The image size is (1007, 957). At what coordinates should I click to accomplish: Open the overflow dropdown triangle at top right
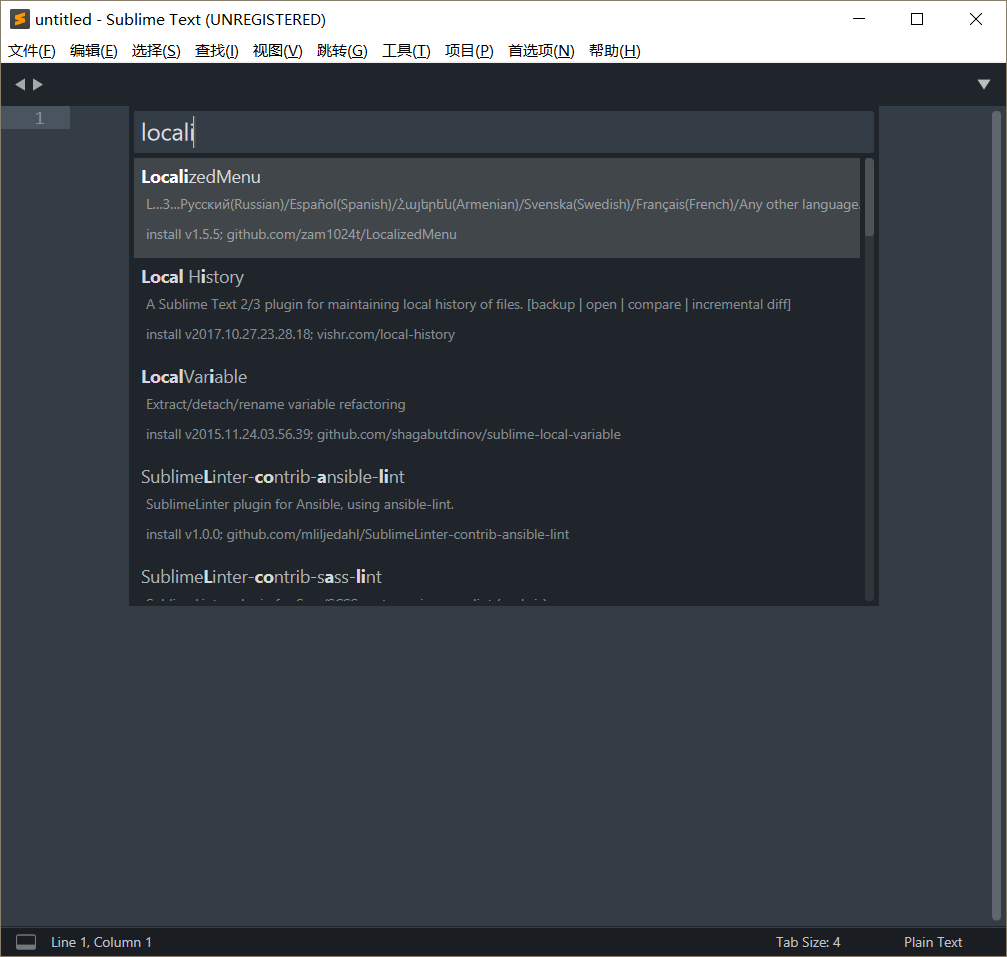click(x=984, y=84)
